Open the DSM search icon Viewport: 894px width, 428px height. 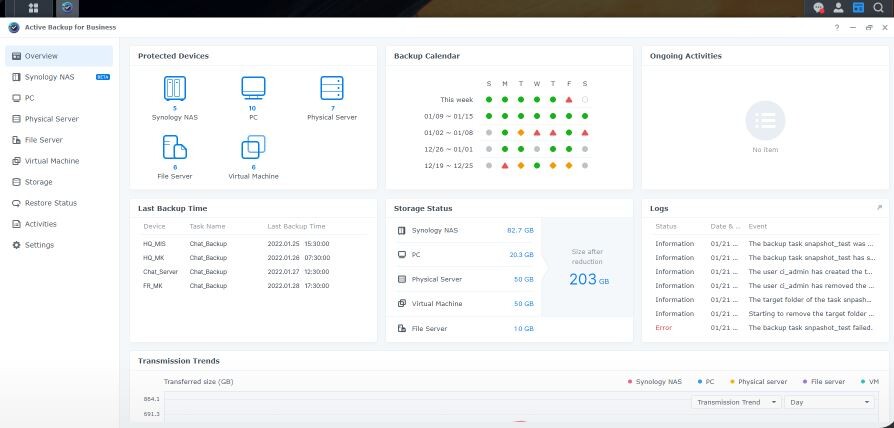coord(877,8)
